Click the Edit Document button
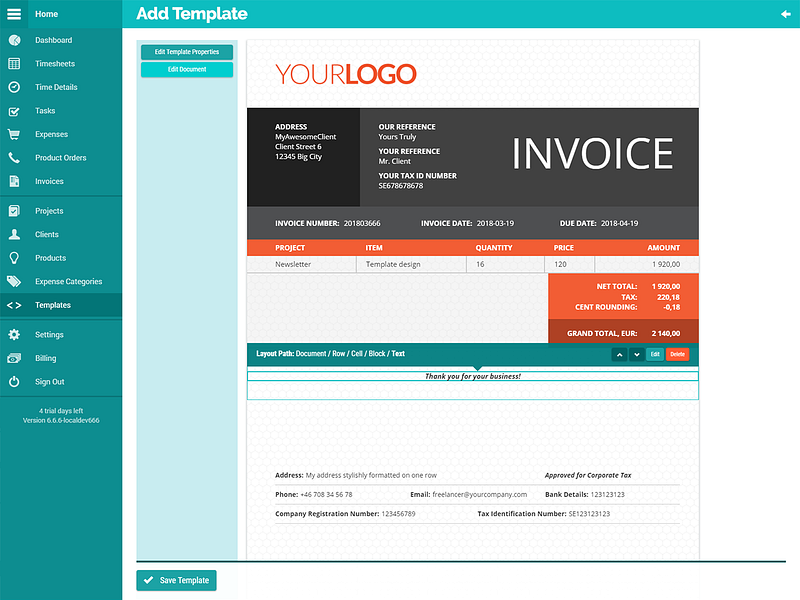This screenshot has height=600, width=800. point(187,69)
